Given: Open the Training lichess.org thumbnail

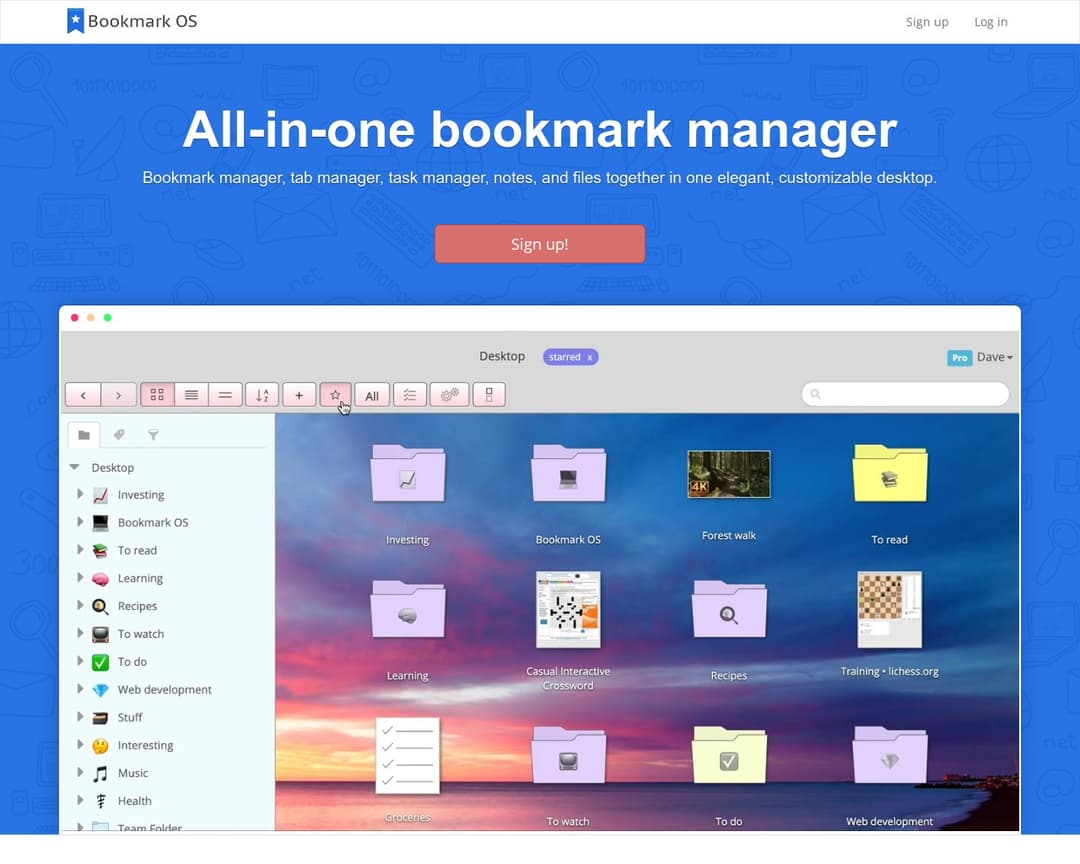Looking at the screenshot, I should pos(889,610).
